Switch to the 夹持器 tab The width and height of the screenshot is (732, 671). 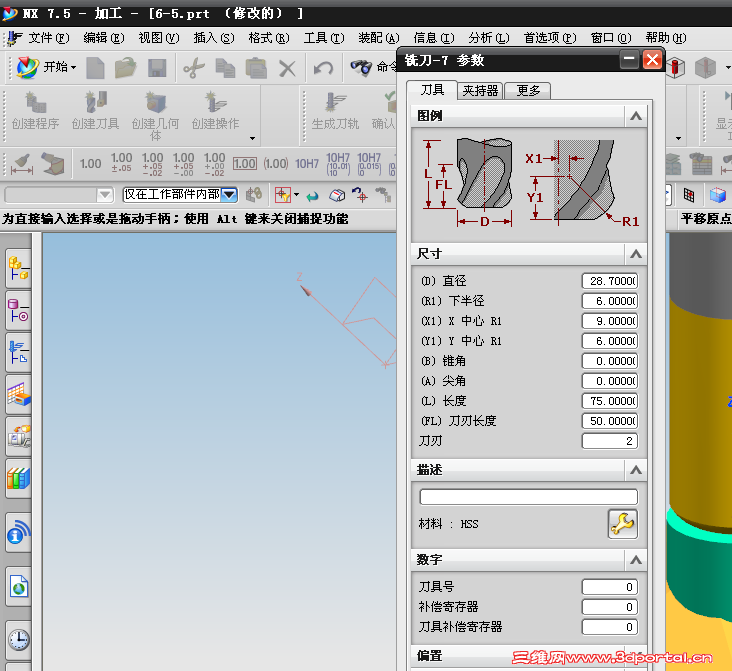click(x=480, y=91)
